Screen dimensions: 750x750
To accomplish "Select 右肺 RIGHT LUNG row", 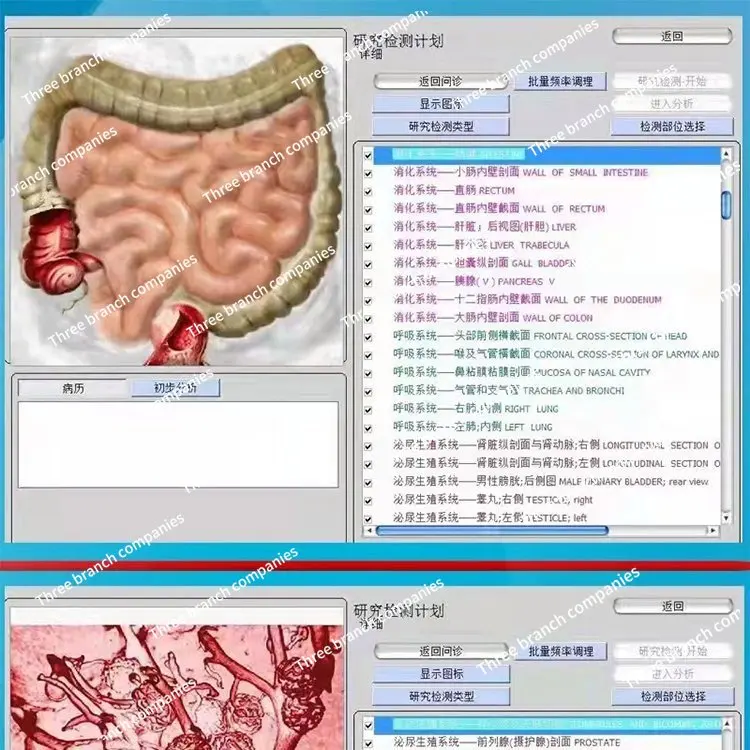I will [475, 408].
